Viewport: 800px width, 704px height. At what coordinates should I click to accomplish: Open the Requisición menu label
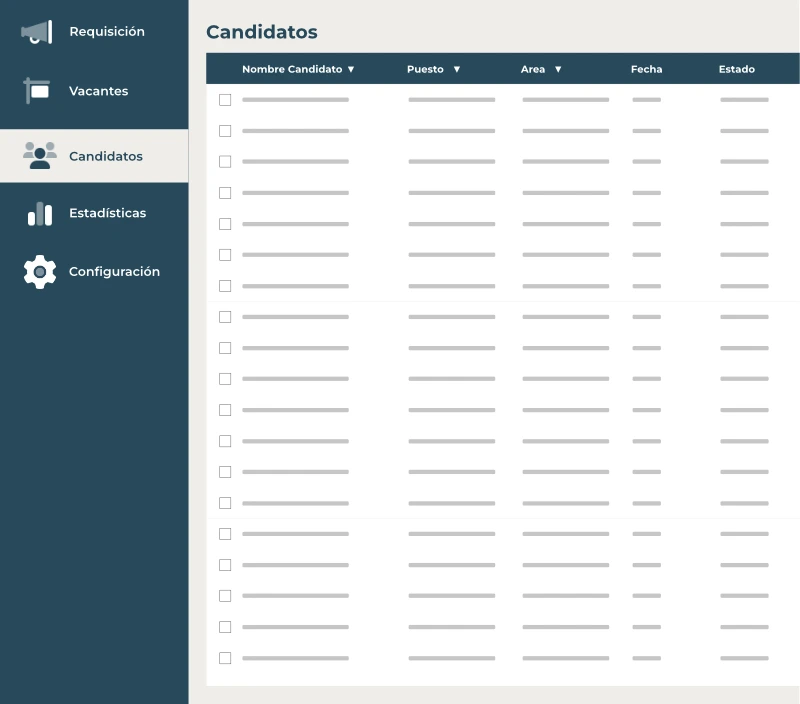[x=107, y=32]
